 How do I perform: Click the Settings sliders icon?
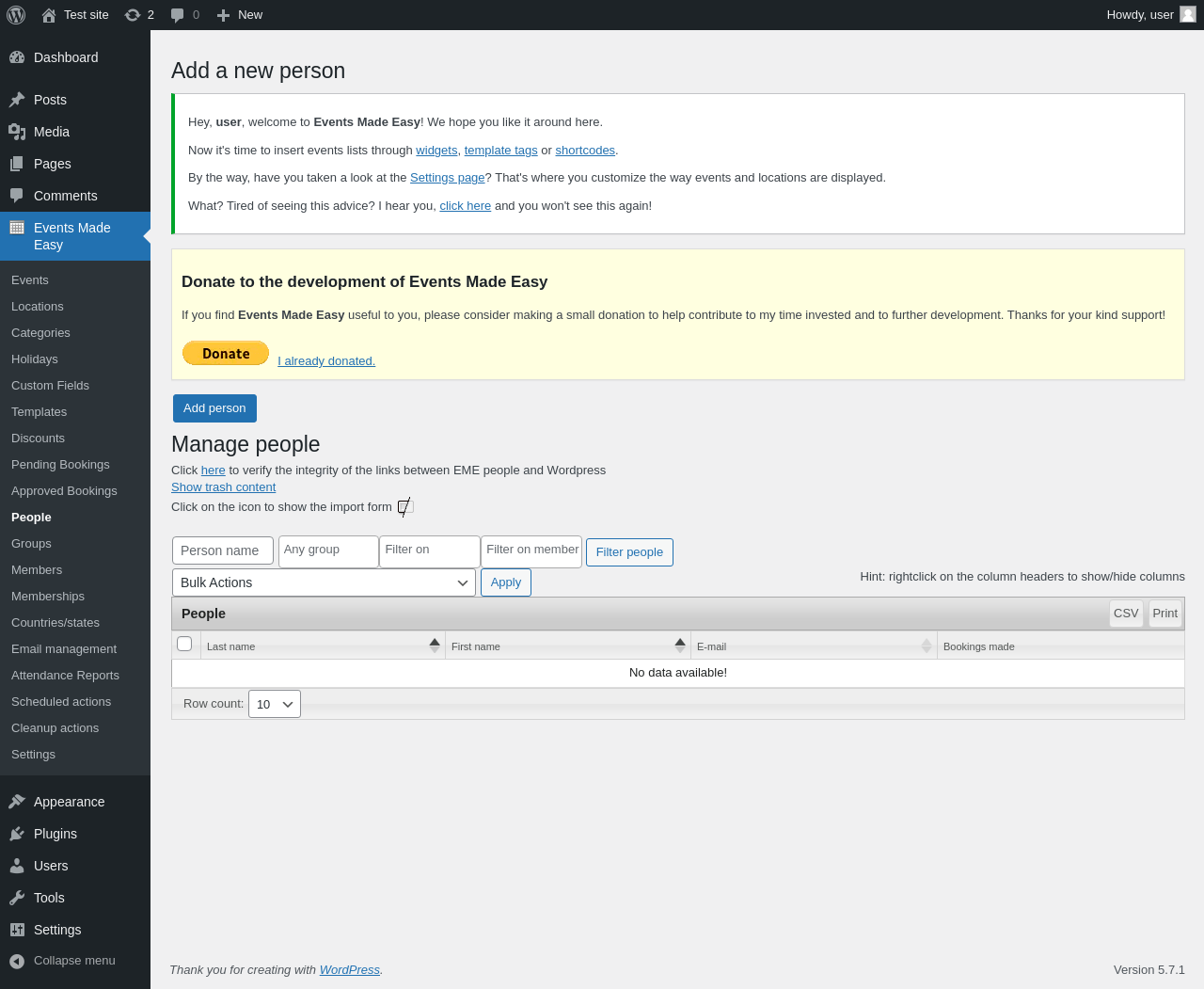tap(17, 930)
